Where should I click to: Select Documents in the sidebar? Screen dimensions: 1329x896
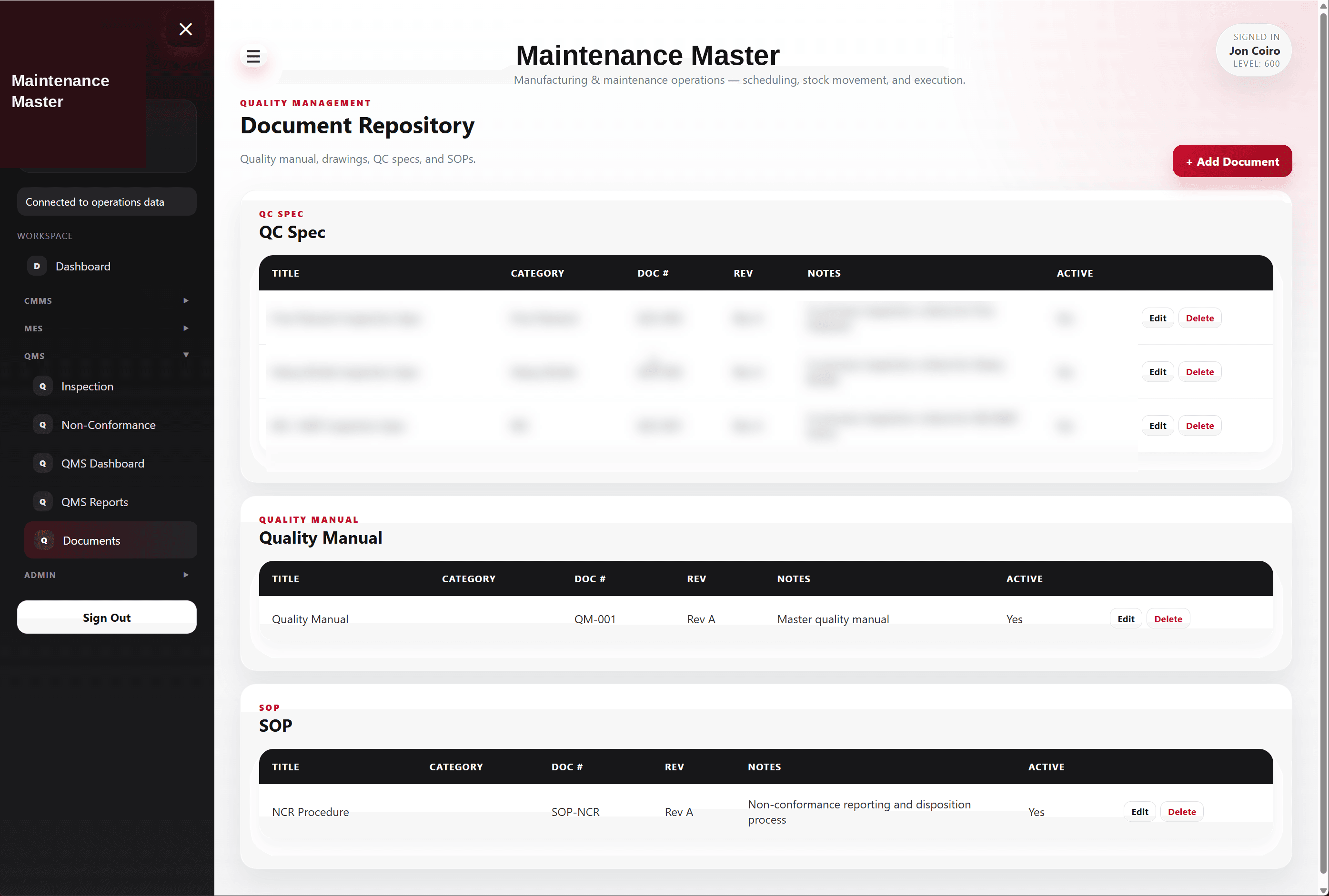pyautogui.click(x=111, y=540)
